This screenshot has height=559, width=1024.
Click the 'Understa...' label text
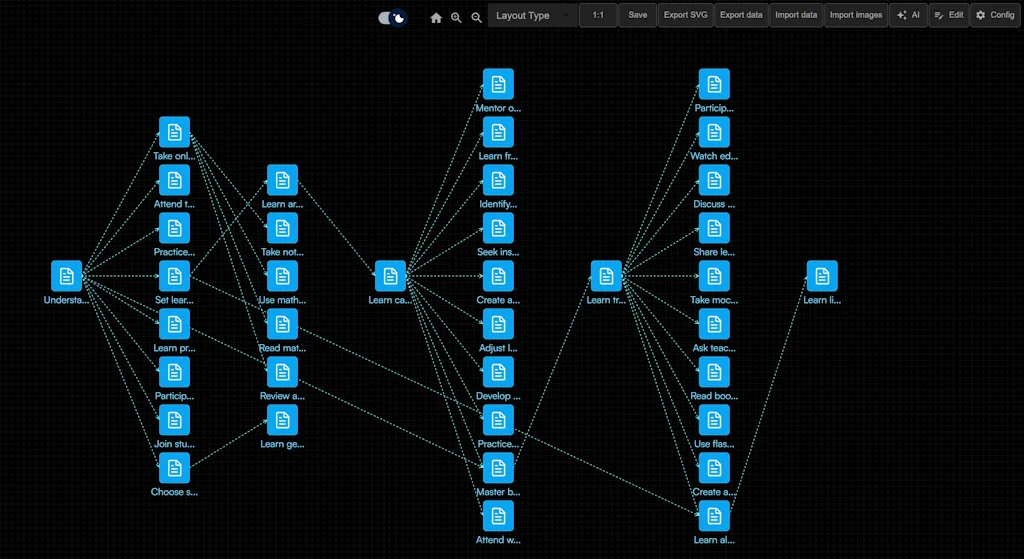point(67,300)
